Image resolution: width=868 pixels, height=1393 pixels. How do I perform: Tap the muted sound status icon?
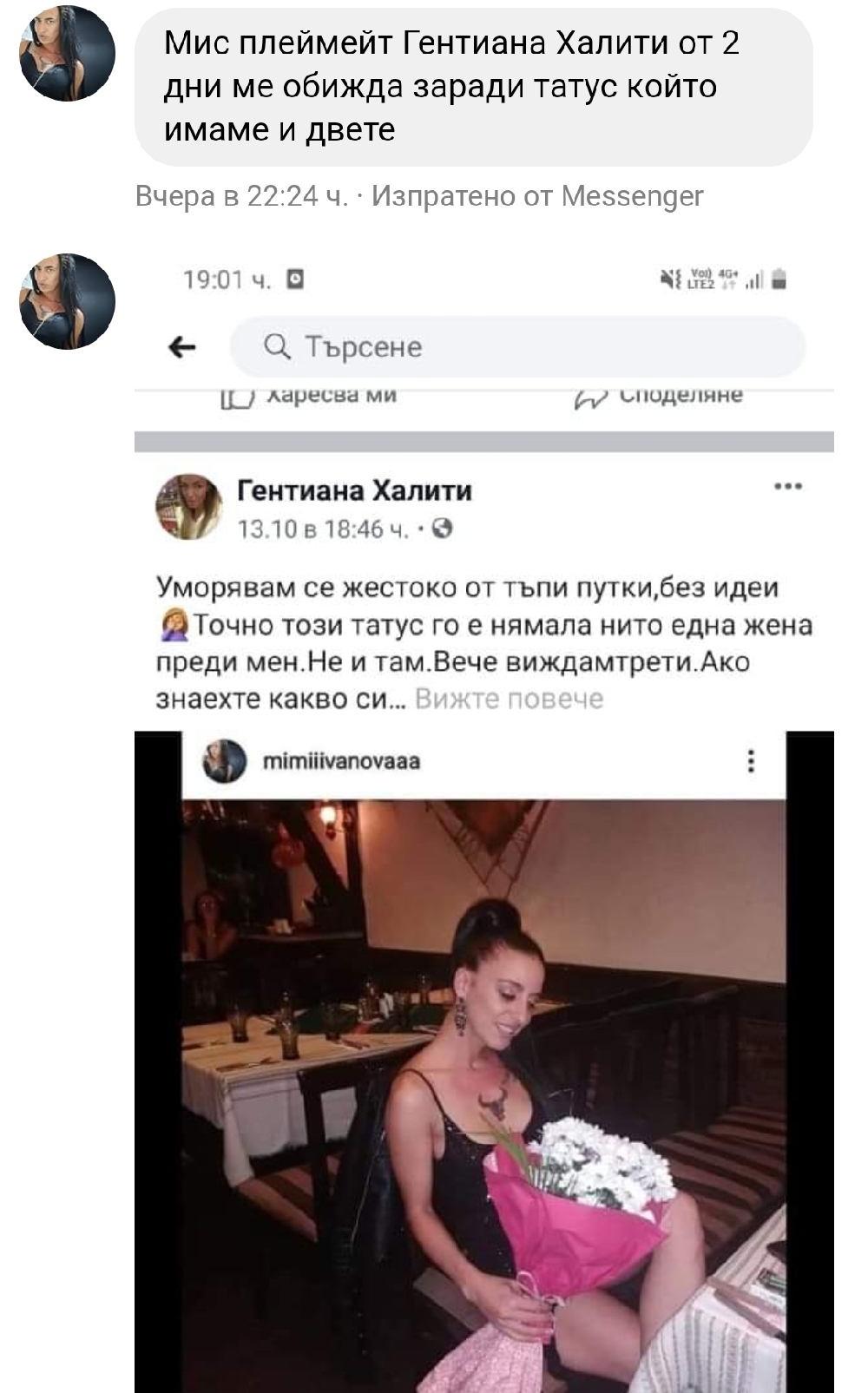(670, 279)
